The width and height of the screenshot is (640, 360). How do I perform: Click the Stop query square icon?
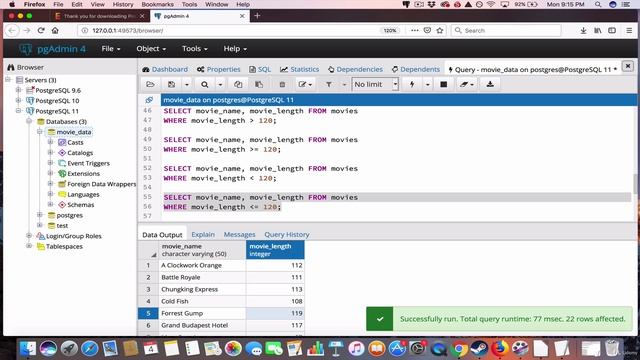(444, 84)
